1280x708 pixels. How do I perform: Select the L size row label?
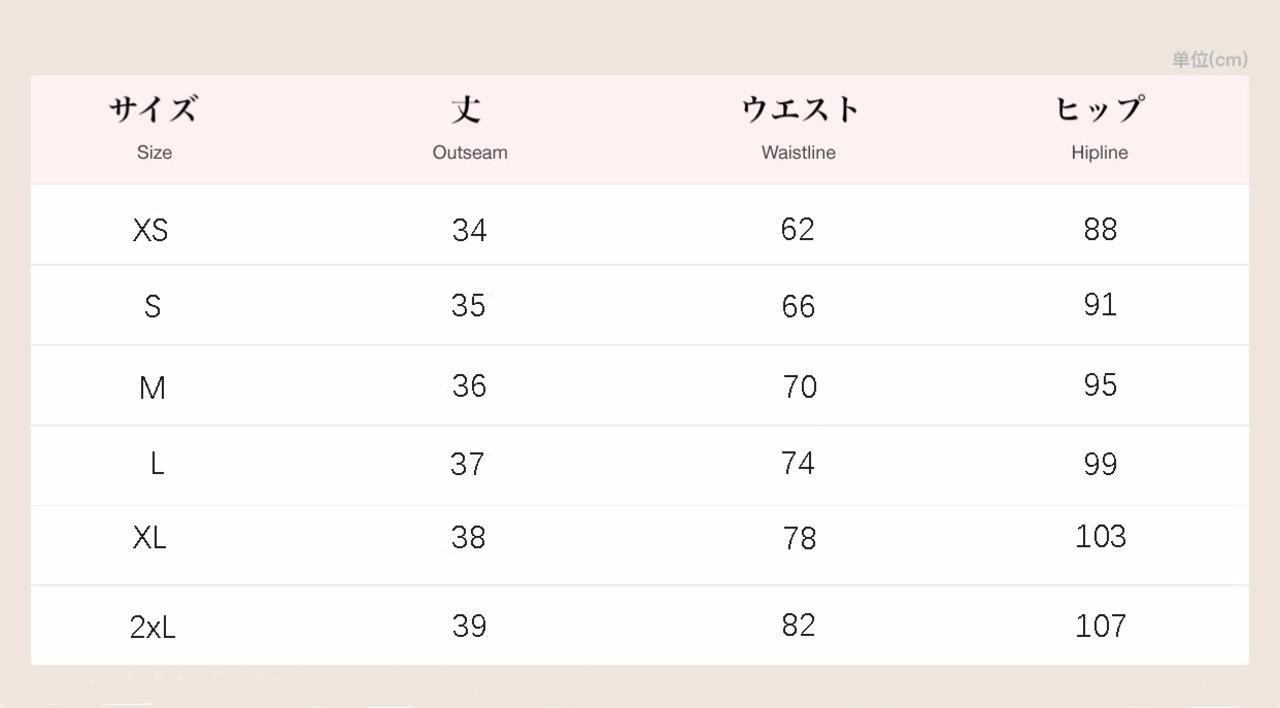coord(157,463)
